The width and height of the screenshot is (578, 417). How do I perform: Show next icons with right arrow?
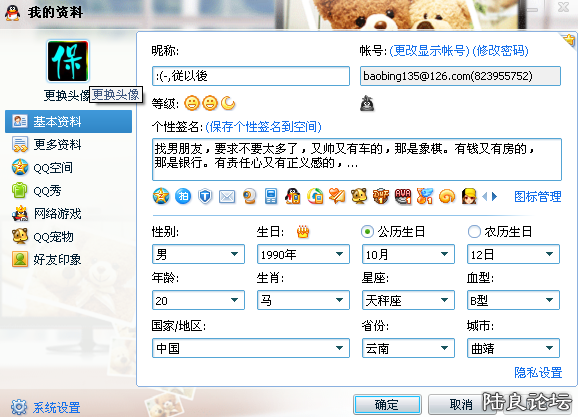494,197
